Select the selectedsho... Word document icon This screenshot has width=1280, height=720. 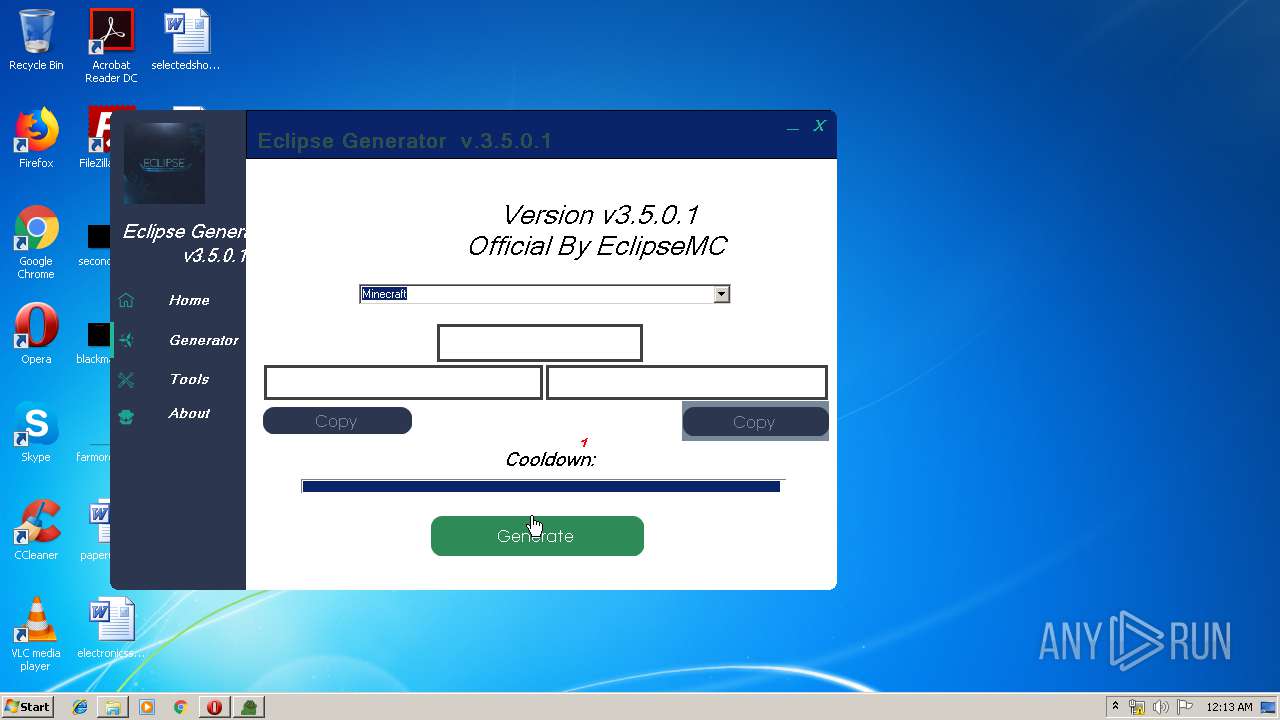coord(186,40)
